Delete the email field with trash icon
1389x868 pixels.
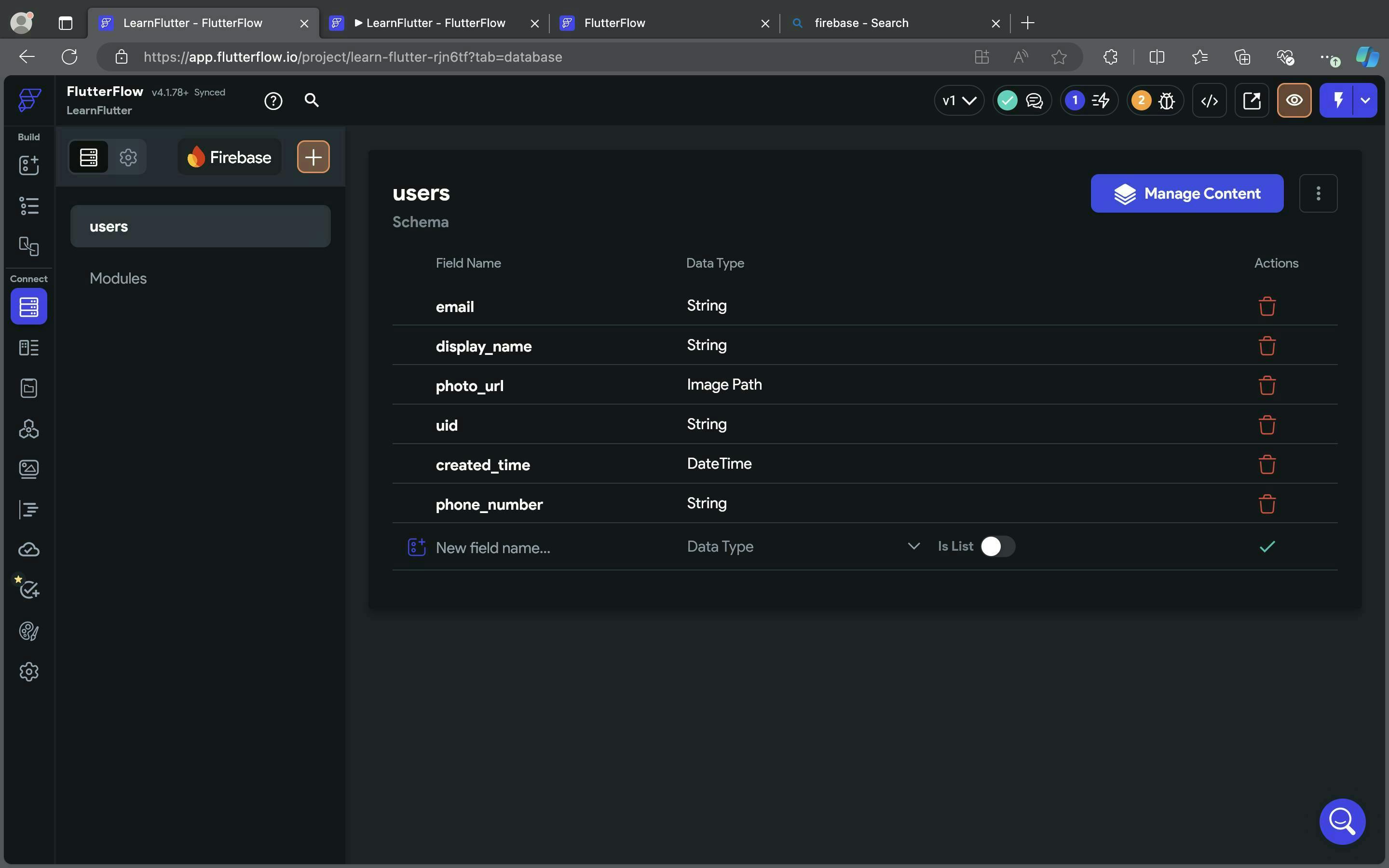(1266, 307)
